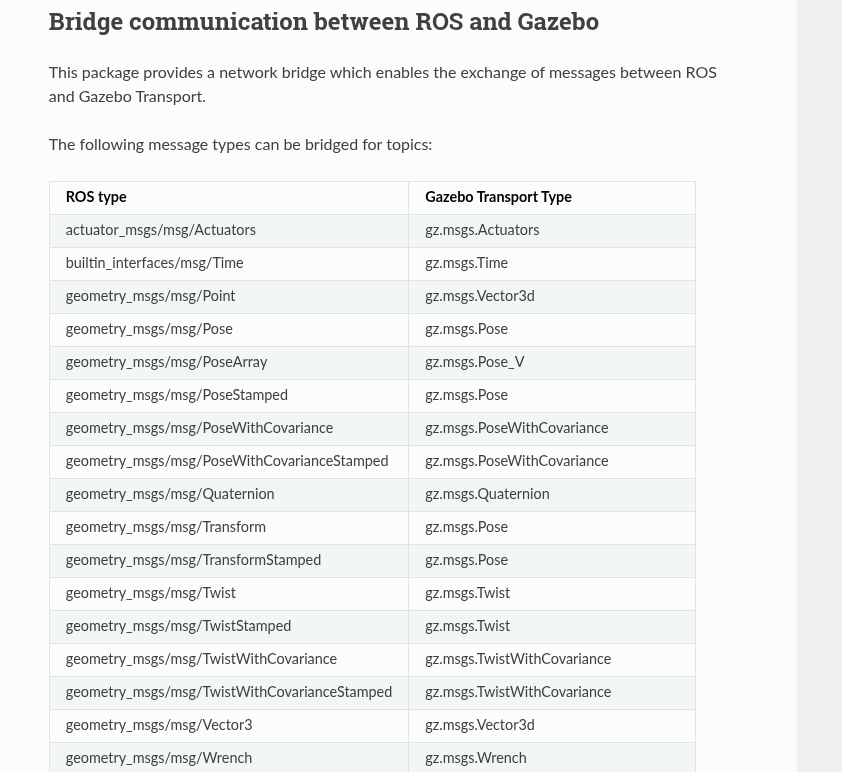The image size is (842, 772).
Task: Click the gz.msgs.Pose_V cell
Action: pyautogui.click(x=474, y=362)
